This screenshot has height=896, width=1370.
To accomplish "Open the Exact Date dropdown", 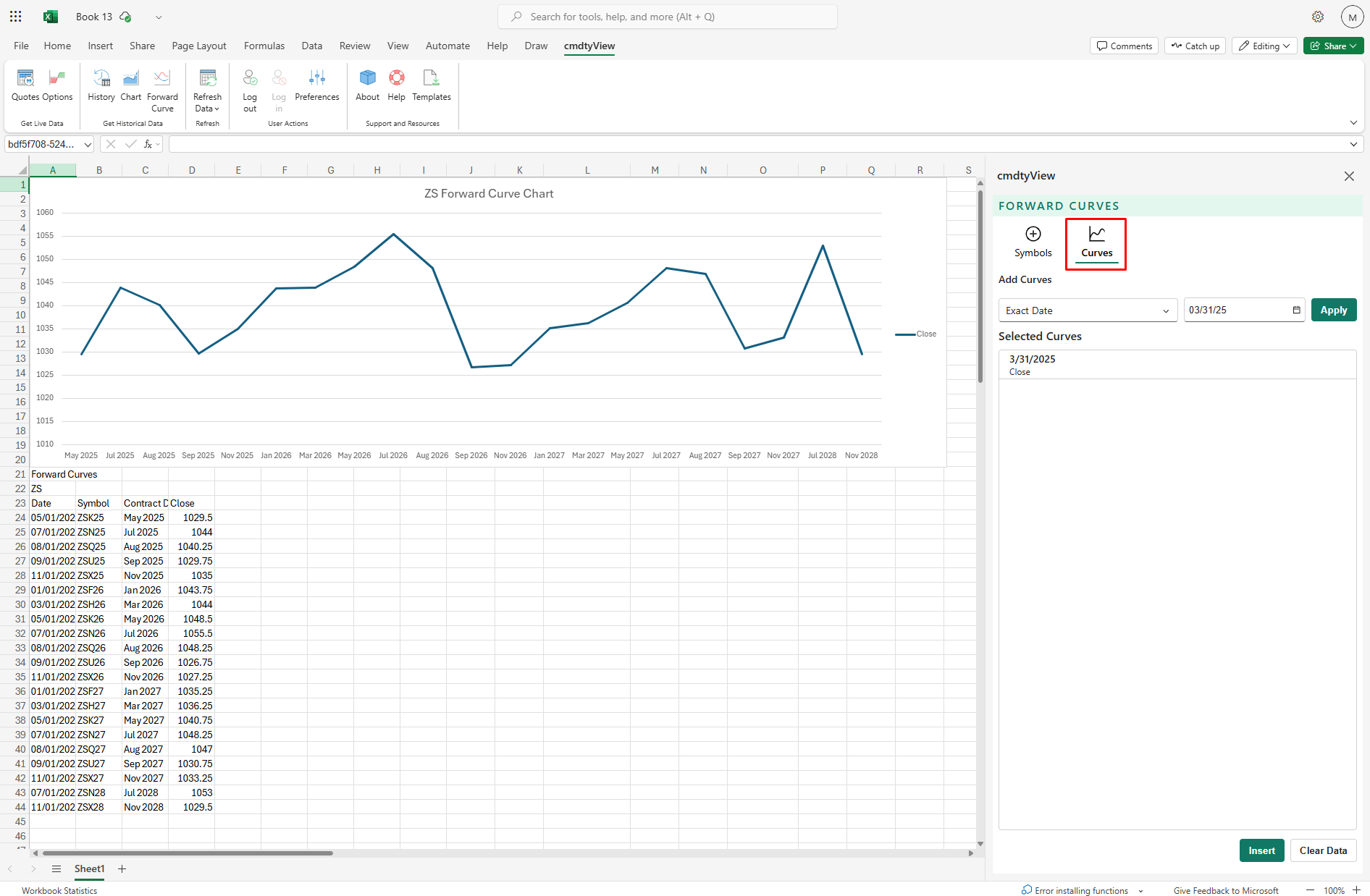I will [x=1086, y=310].
